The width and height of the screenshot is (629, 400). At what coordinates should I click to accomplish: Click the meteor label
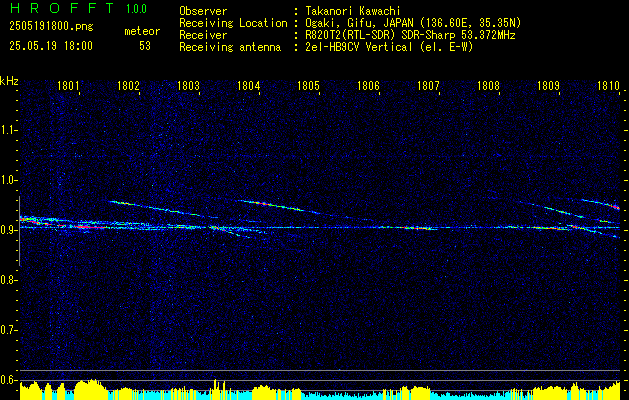point(142,31)
